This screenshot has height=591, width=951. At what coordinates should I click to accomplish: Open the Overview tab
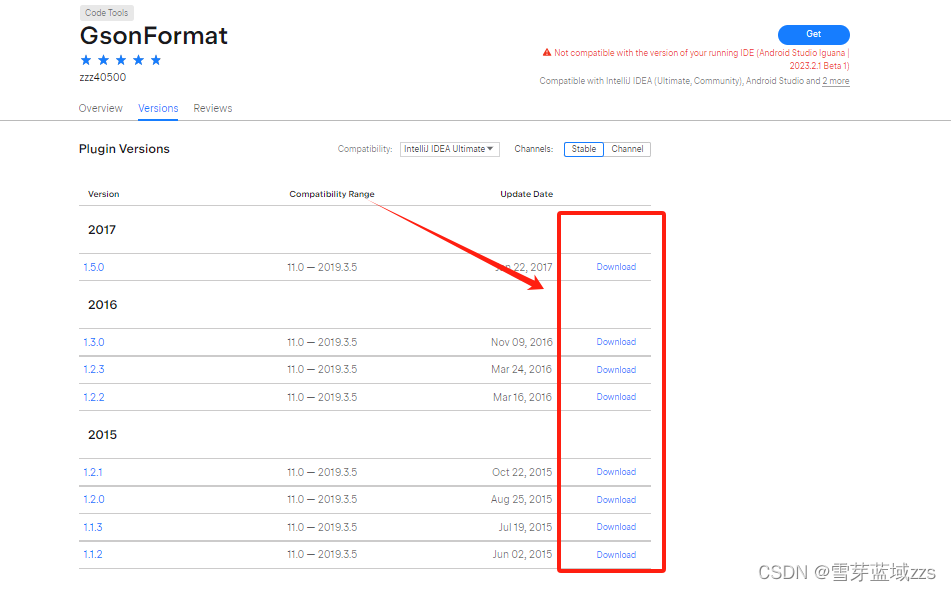(101, 108)
